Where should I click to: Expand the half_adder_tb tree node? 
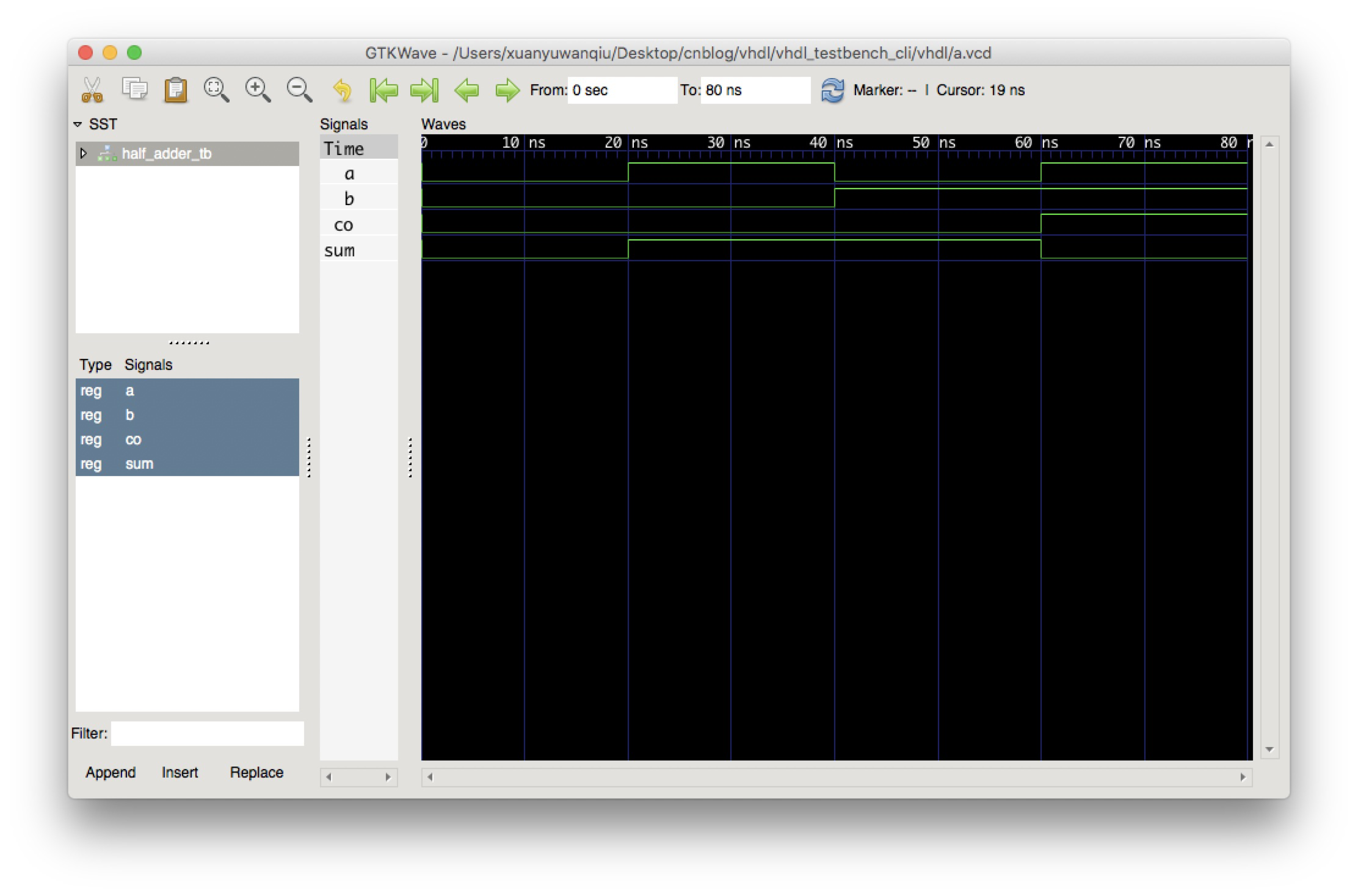point(83,153)
